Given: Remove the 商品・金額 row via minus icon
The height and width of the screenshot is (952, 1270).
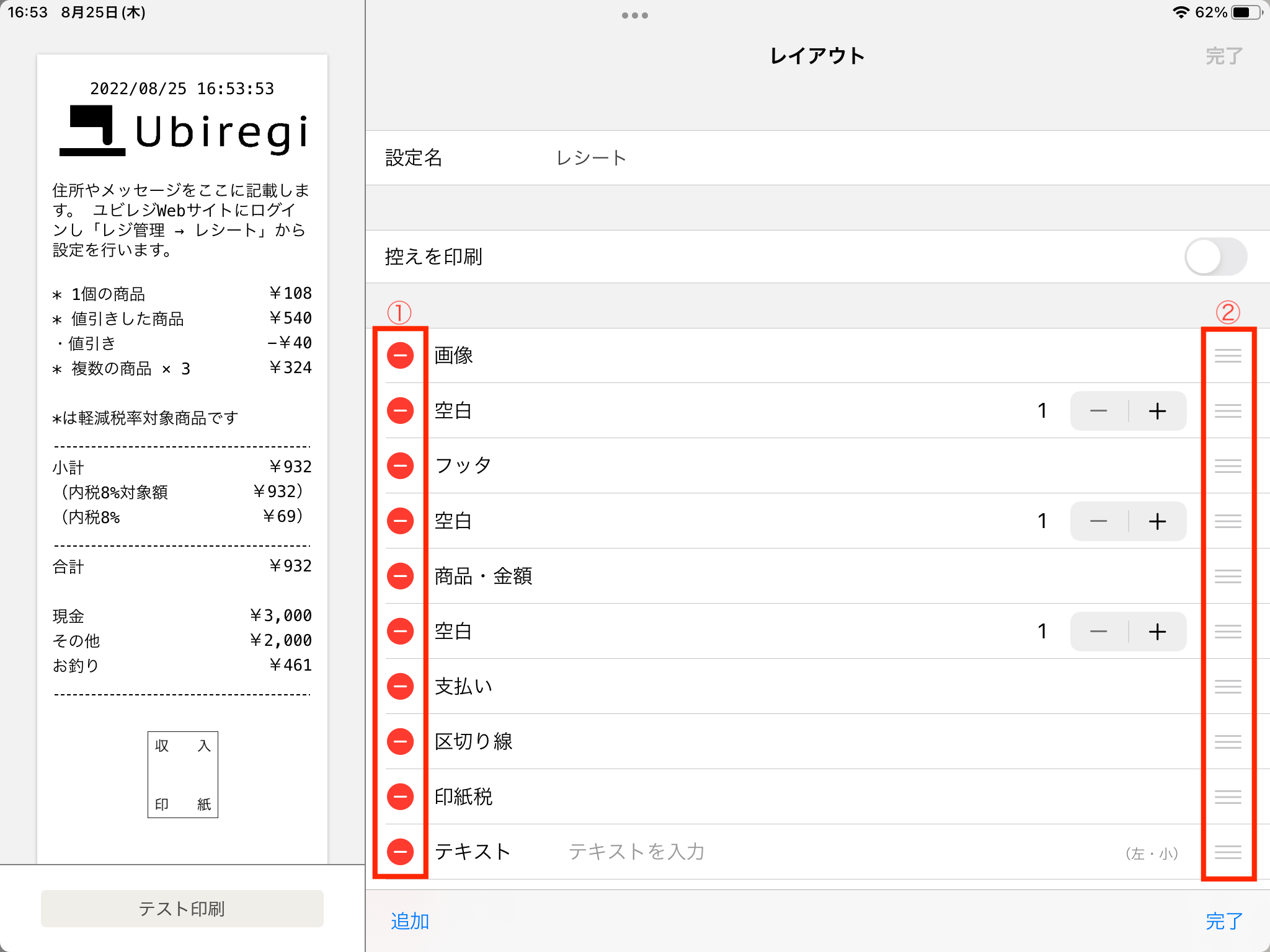Looking at the screenshot, I should click(400, 576).
